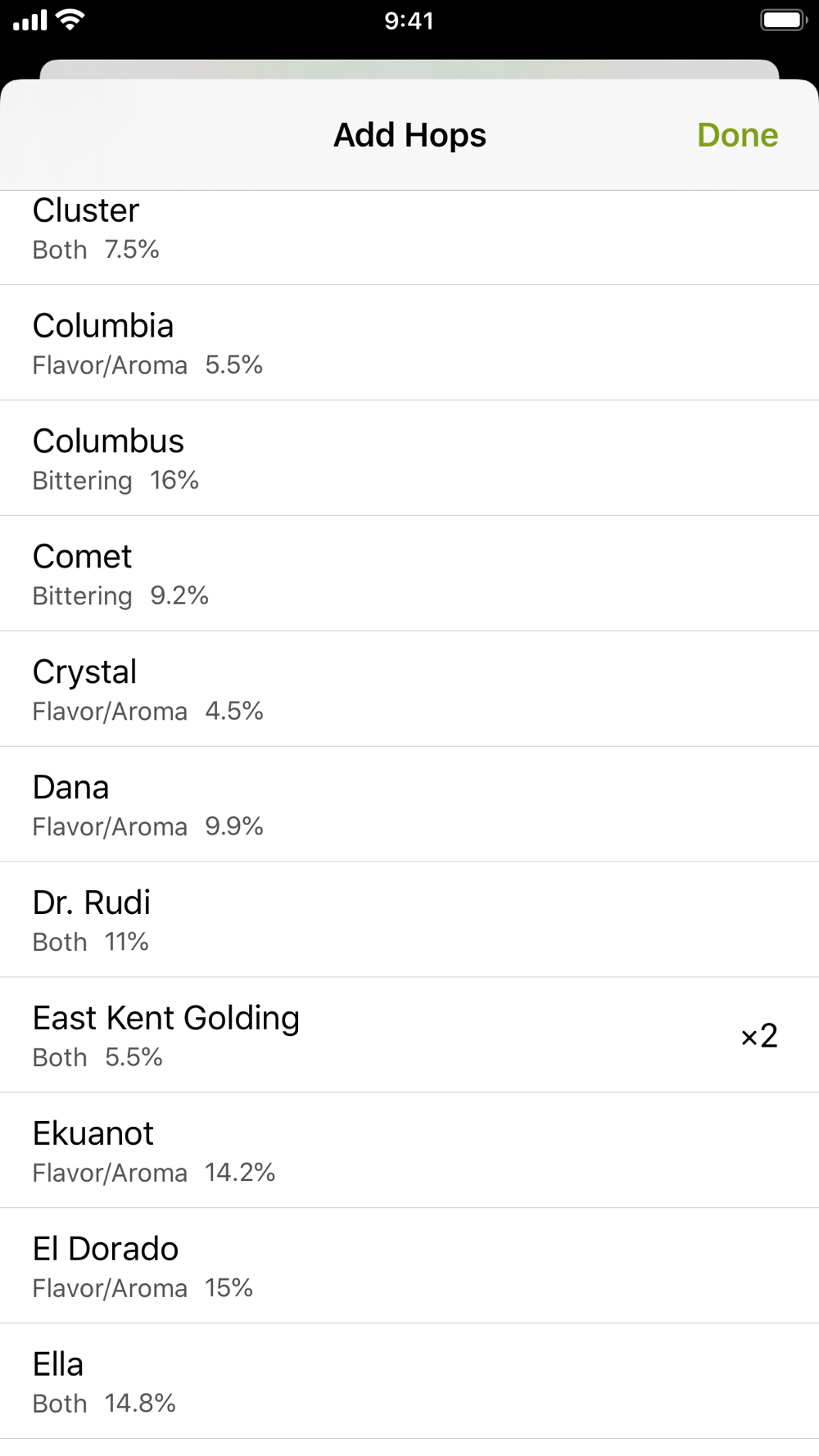Tap the dimmed sheet behind Add Hops
Screen dimensions: 819x1456
pyautogui.click(x=409, y=69)
